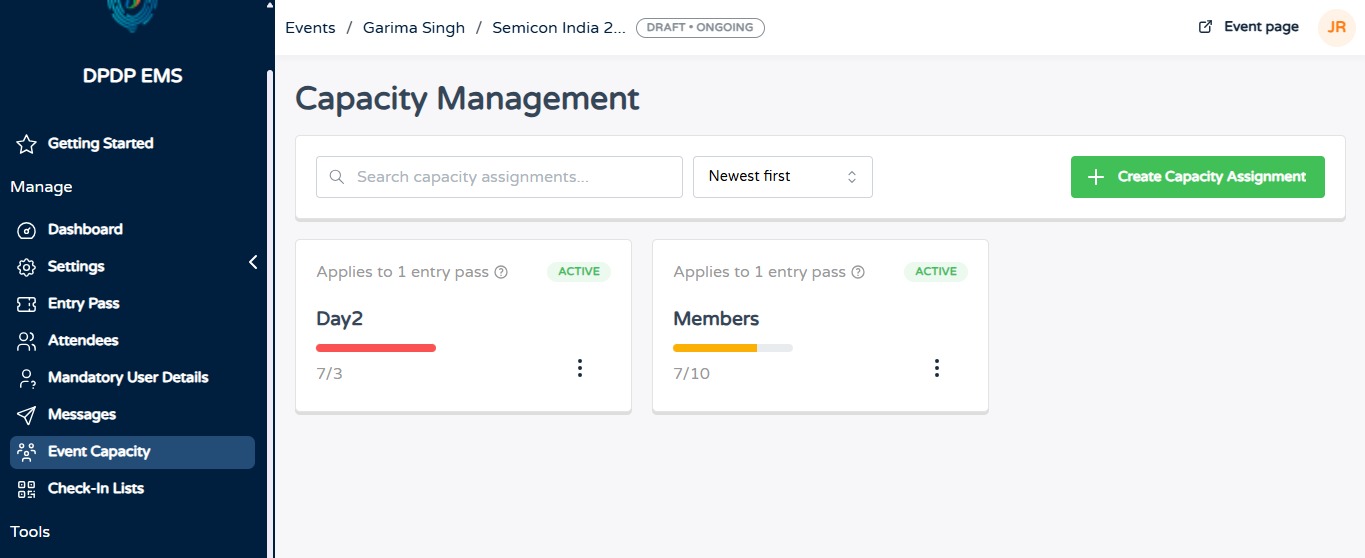Open Dashboard via its gauge icon
1365x558 pixels.
(x=27, y=230)
